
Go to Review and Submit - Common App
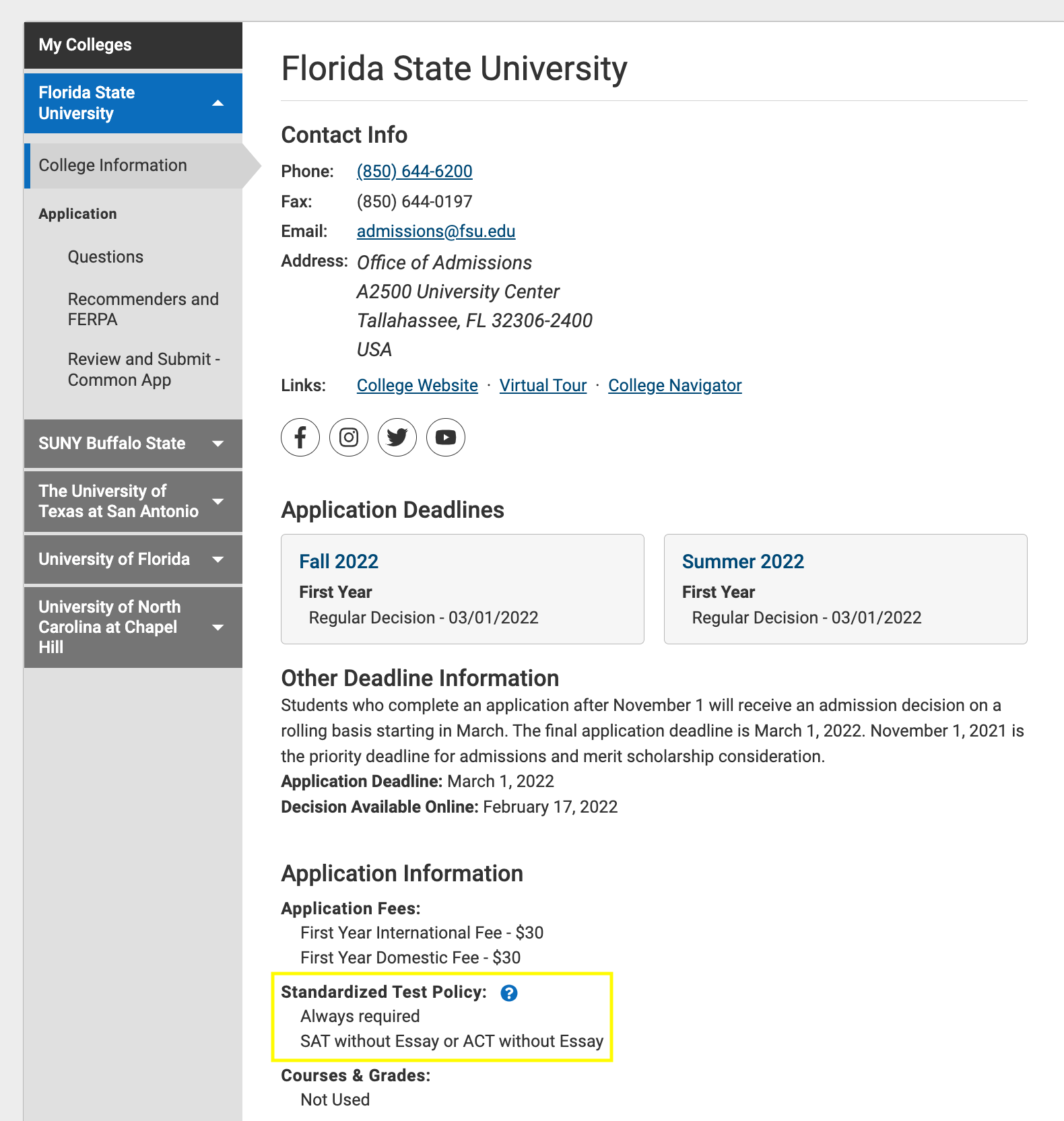click(x=143, y=370)
